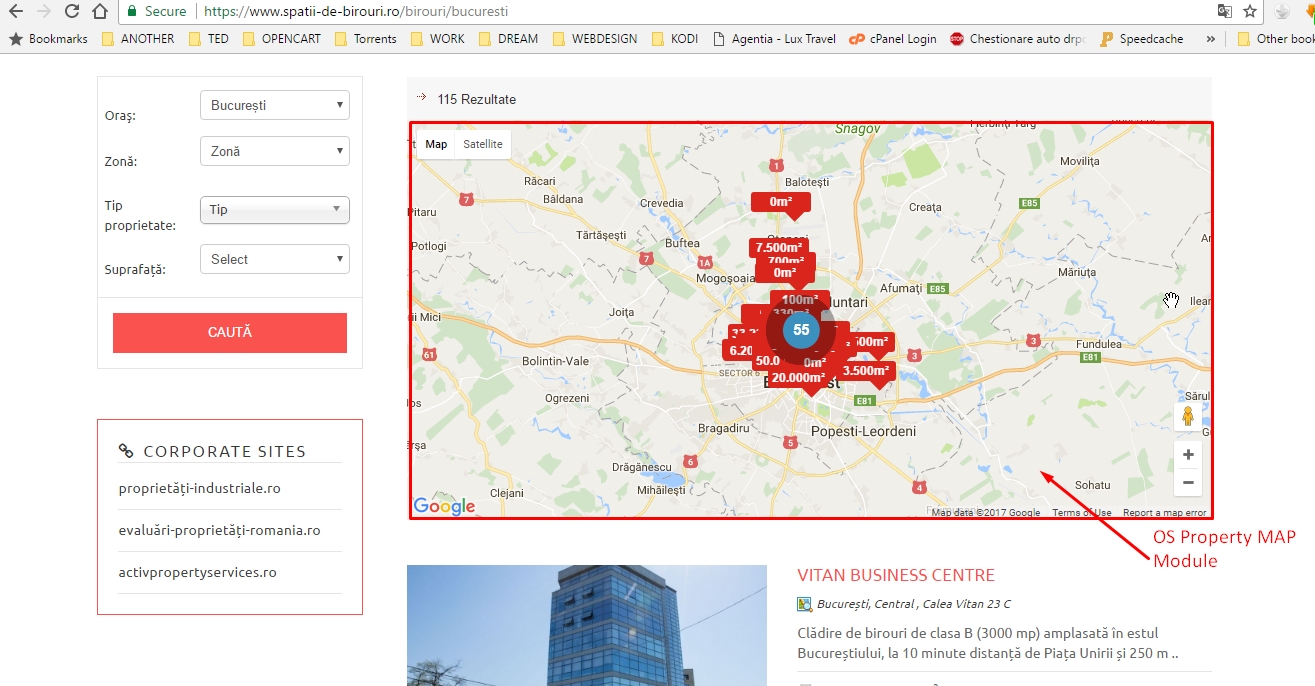Open the VITAN BUSINESS CENTRE listing title
This screenshot has width=1315, height=686.
point(896,576)
